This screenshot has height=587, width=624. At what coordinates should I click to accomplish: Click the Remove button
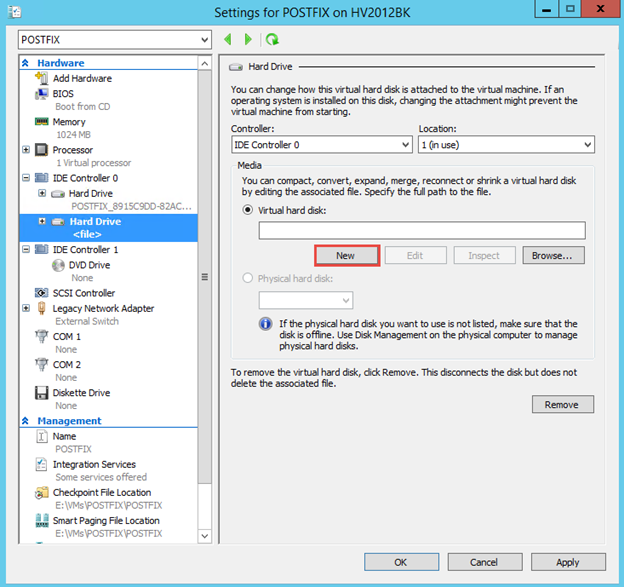[x=563, y=404]
